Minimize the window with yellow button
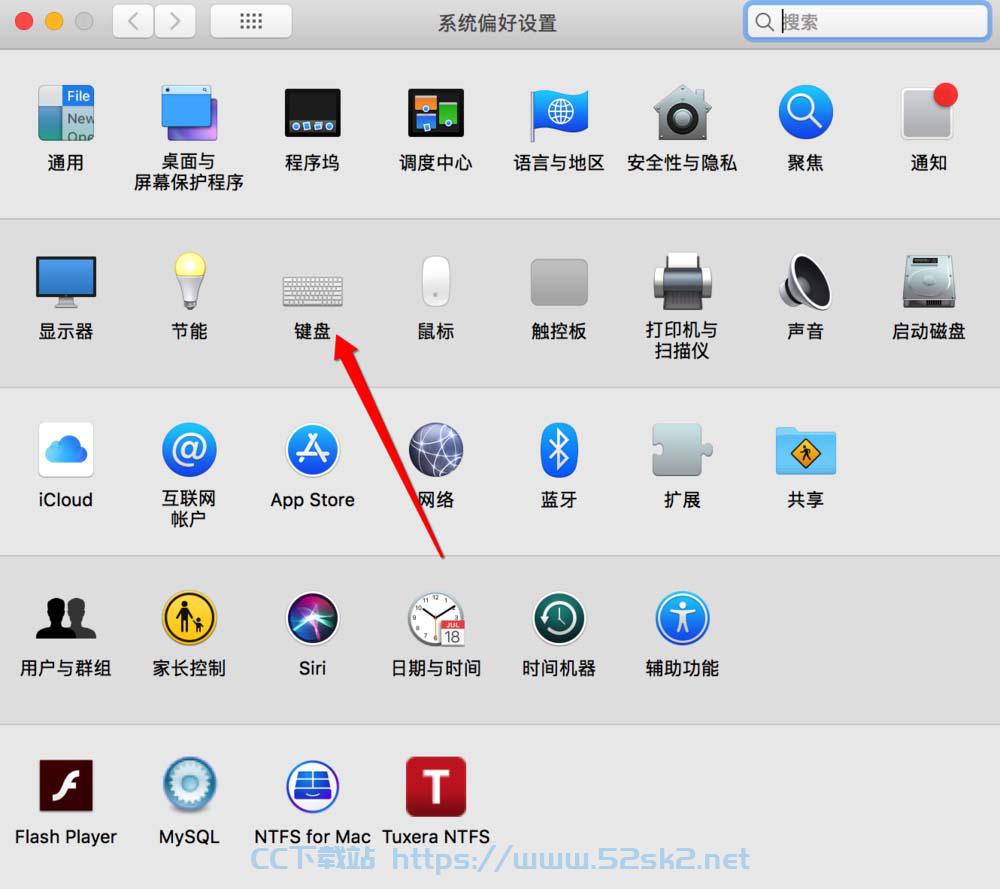The image size is (1000, 889). 54,22
